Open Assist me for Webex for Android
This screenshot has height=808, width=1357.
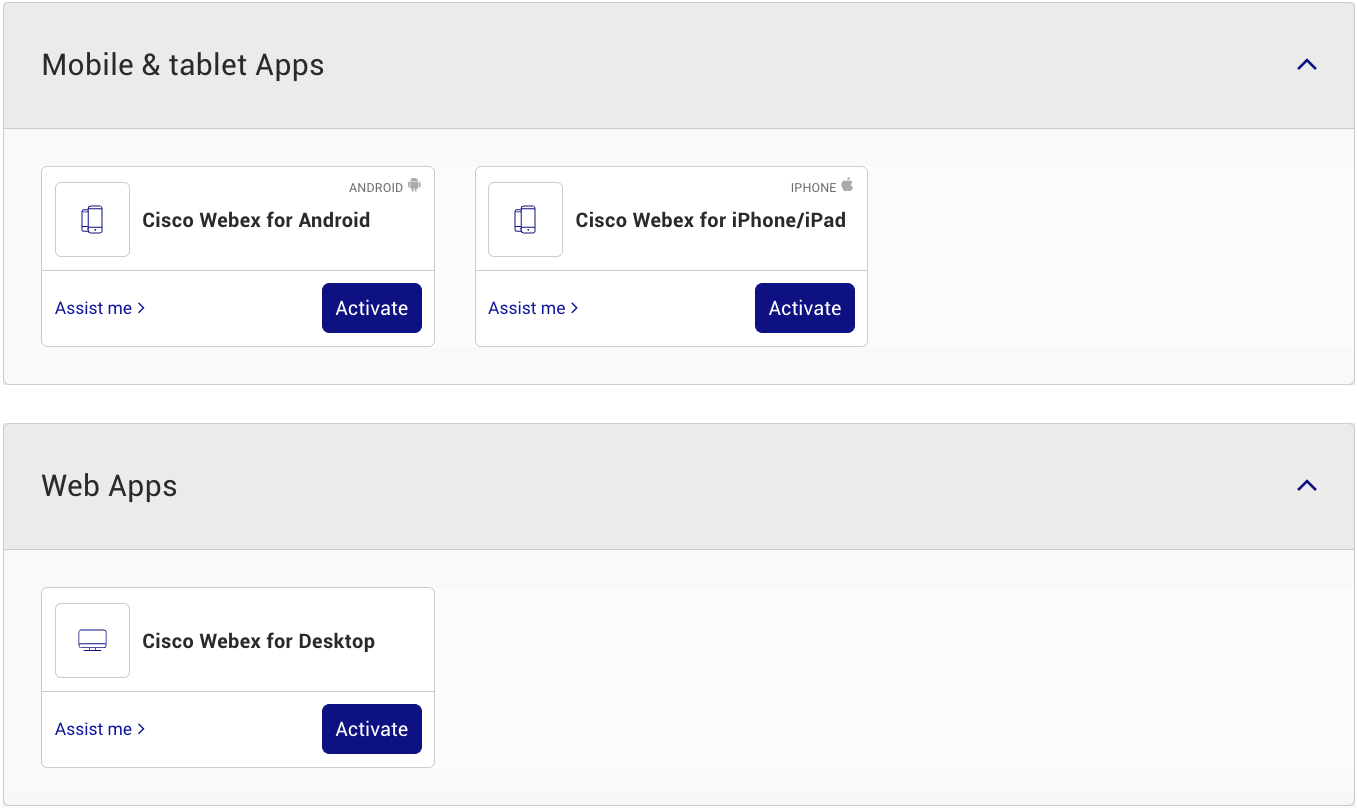[100, 308]
